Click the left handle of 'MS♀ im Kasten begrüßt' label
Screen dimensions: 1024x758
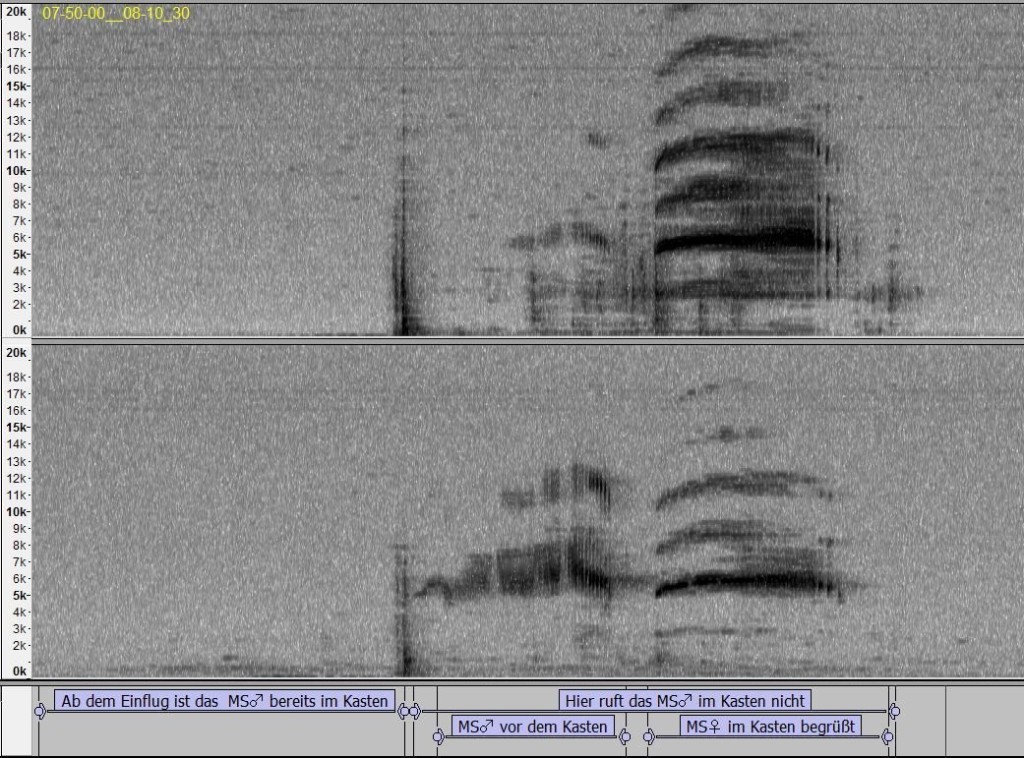[x=649, y=737]
